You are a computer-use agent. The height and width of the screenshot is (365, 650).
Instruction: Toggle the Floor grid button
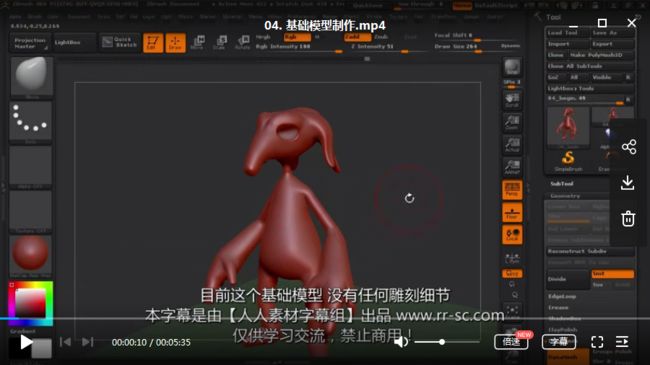coord(512,212)
